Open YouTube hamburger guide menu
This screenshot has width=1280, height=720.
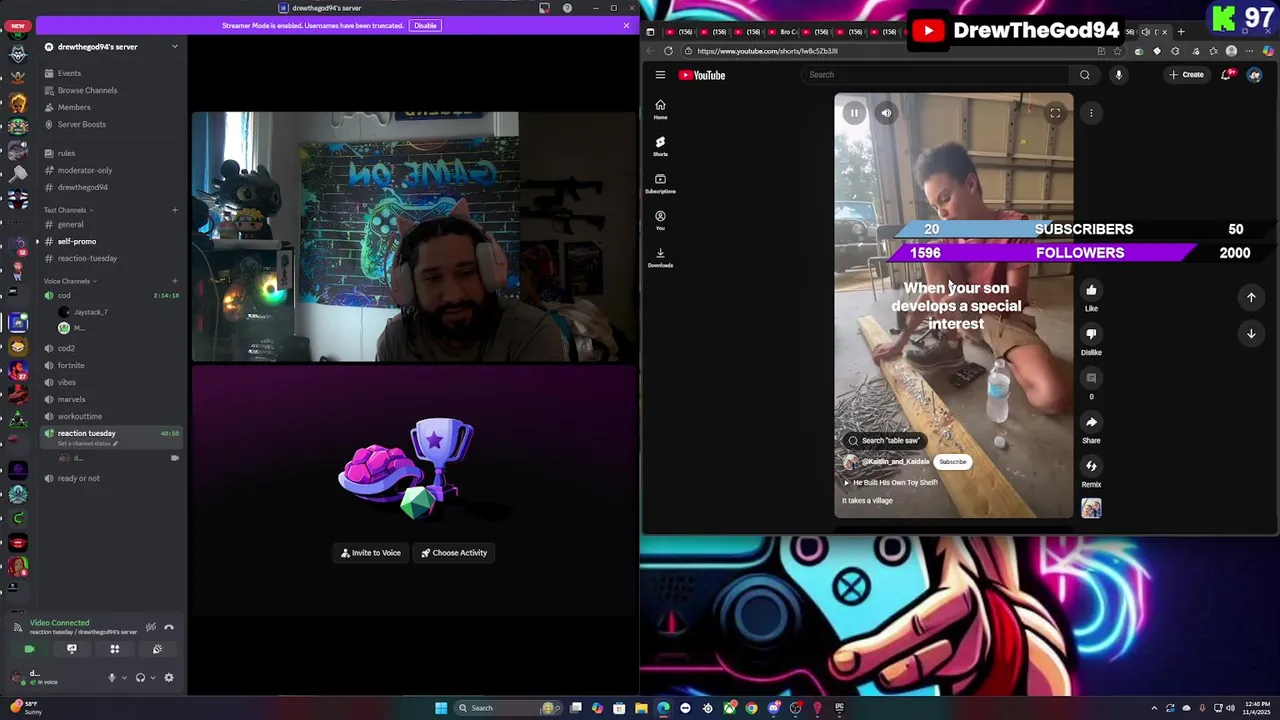tap(660, 75)
